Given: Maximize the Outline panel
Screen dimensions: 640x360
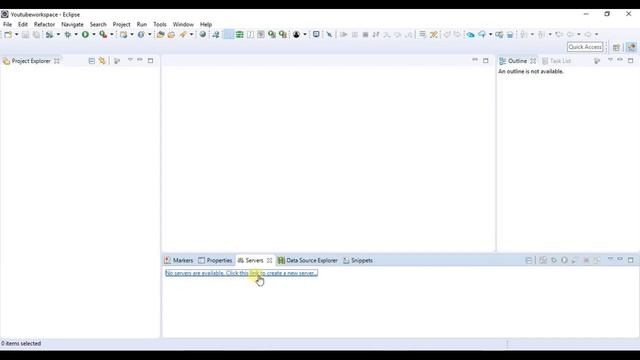Looking at the screenshot, I should (x=631, y=60).
